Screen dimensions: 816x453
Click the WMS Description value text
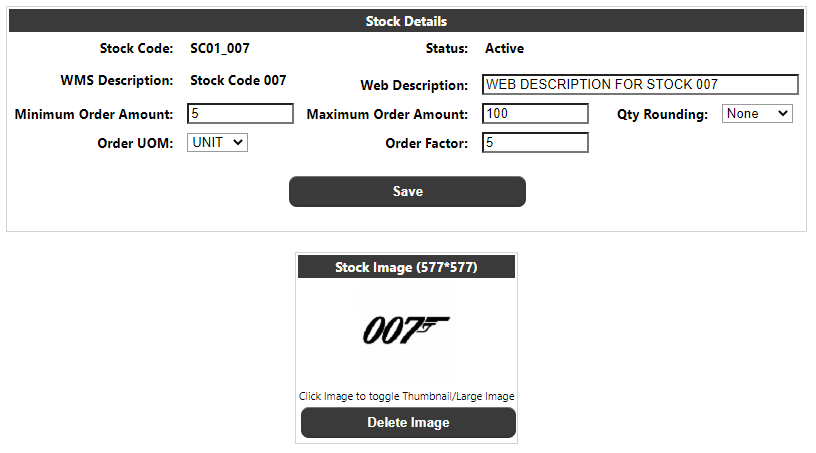238,80
